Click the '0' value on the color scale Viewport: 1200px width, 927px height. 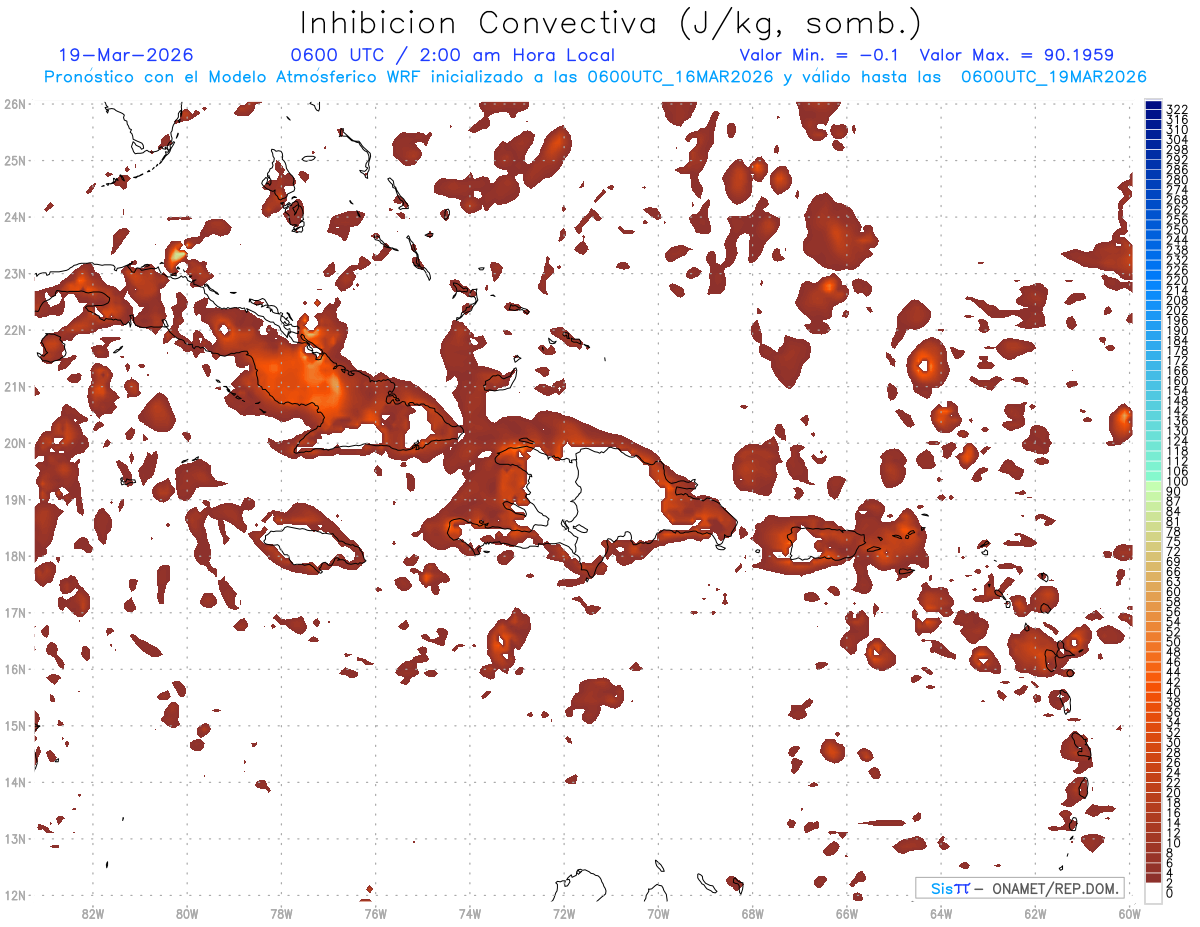(1171, 893)
